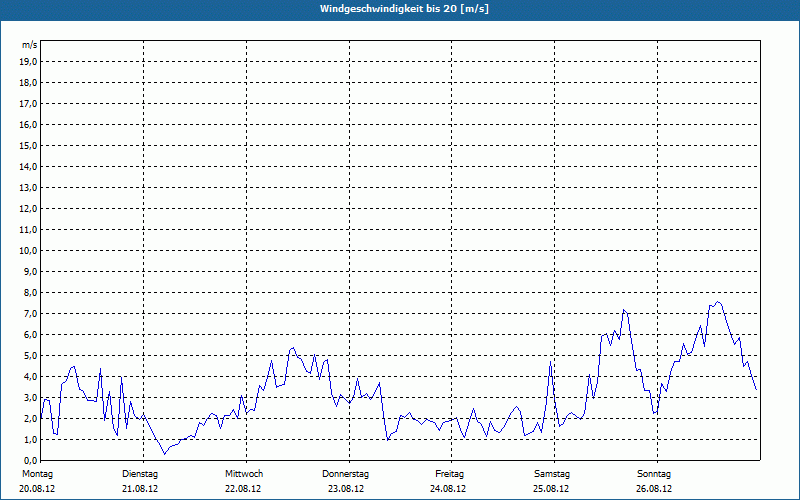
Task: Click the date 22.08.12
Action: pos(243,489)
